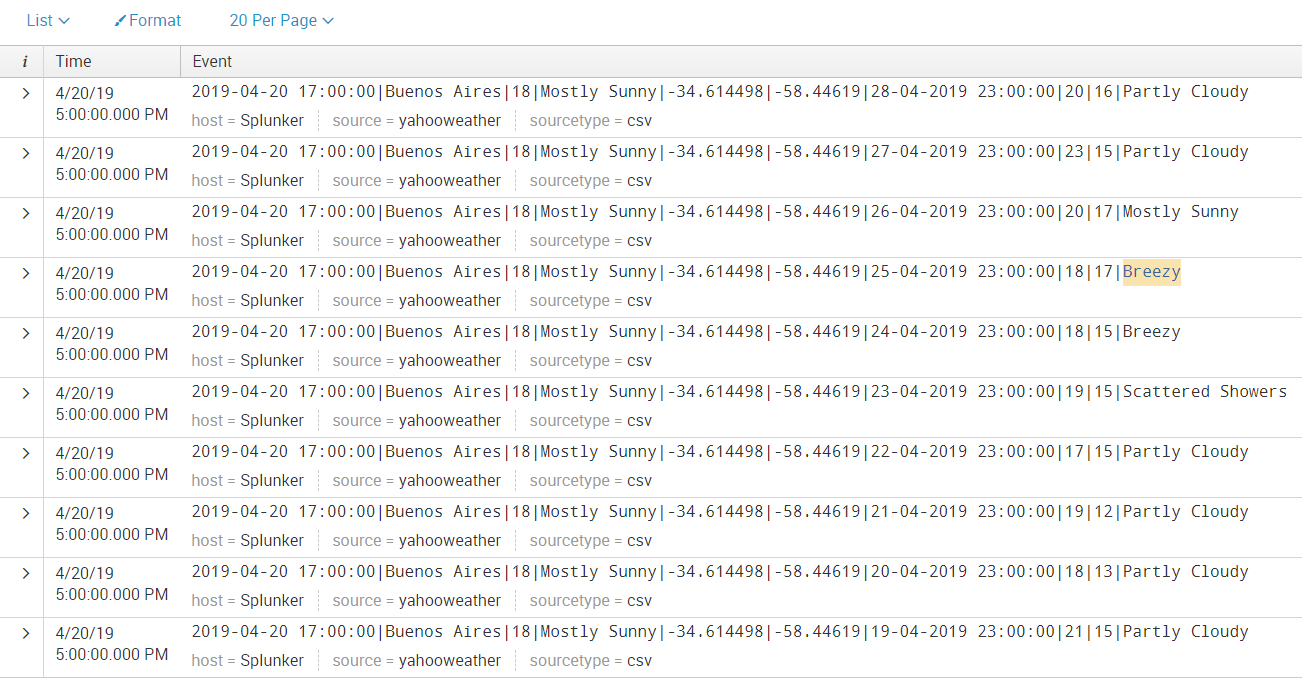This screenshot has width=1302, height=681.
Task: Open the List display dropdown
Action: (47, 20)
